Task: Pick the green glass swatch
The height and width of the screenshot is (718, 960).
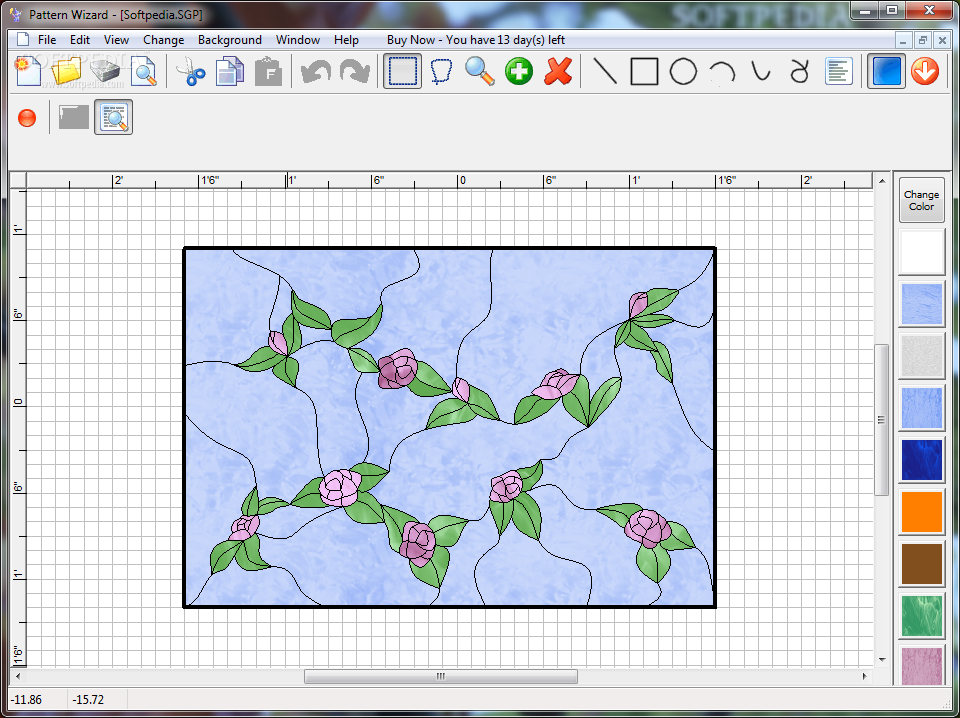Action: [x=921, y=616]
